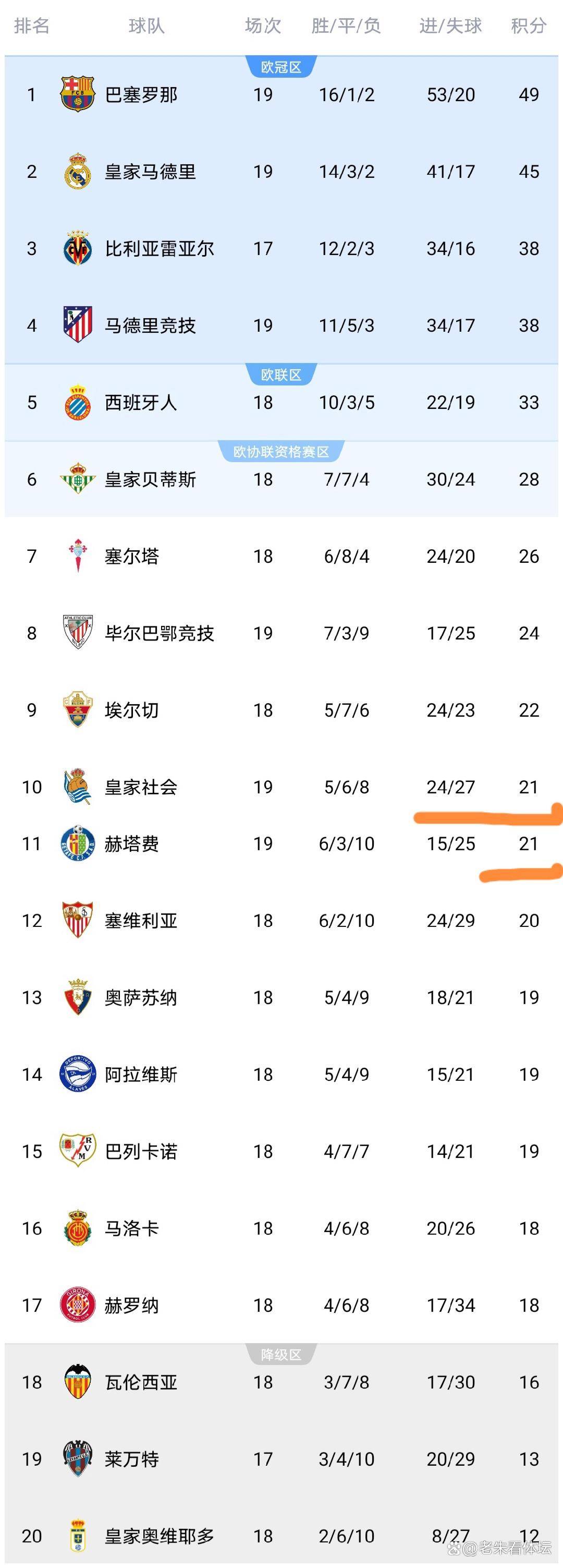The height and width of the screenshot is (1568, 563).
Task: Select the Athletic Bilbao crest
Action: click(x=77, y=632)
